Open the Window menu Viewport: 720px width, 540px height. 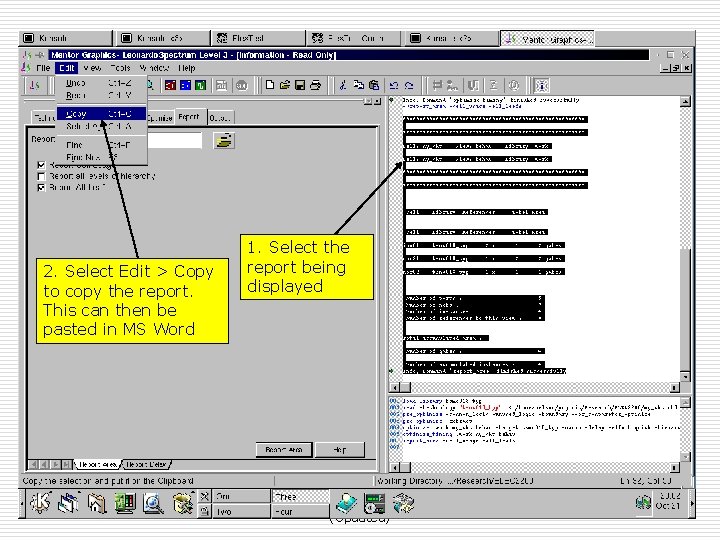coord(154,68)
